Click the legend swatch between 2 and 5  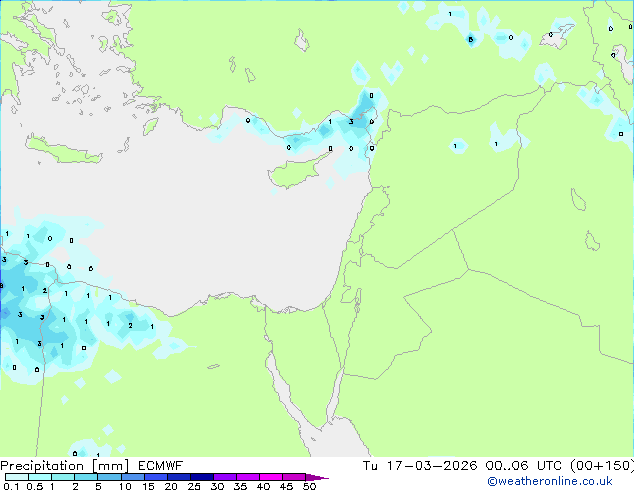tap(86, 477)
